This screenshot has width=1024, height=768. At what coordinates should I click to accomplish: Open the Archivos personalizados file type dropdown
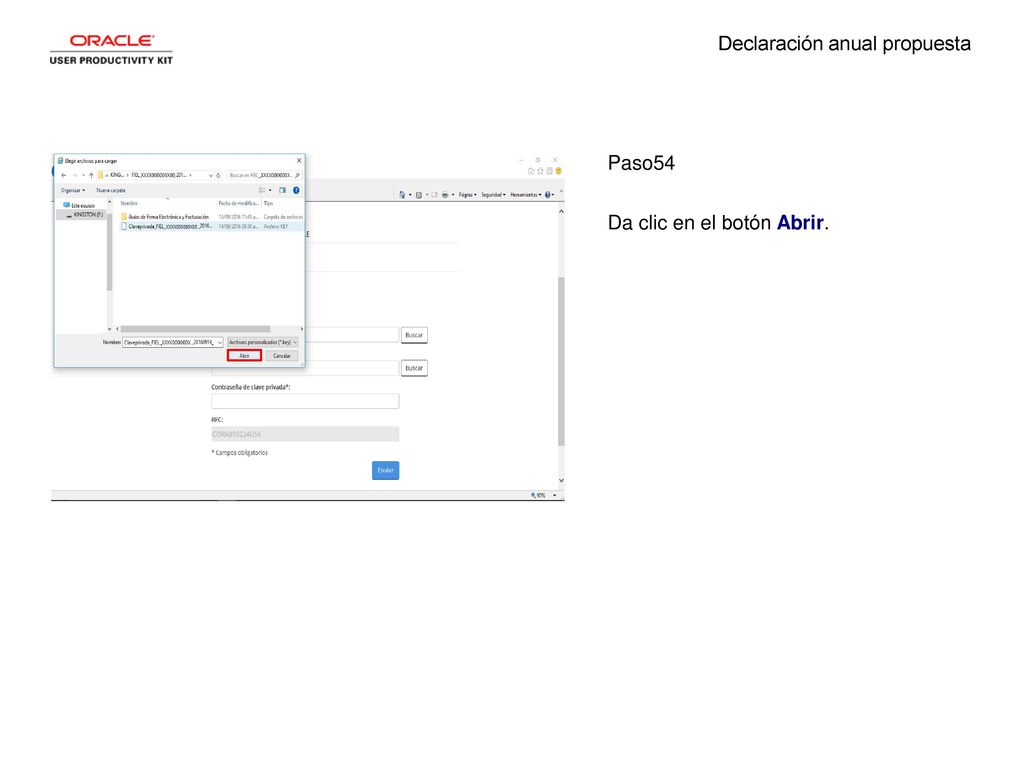pyautogui.click(x=263, y=342)
